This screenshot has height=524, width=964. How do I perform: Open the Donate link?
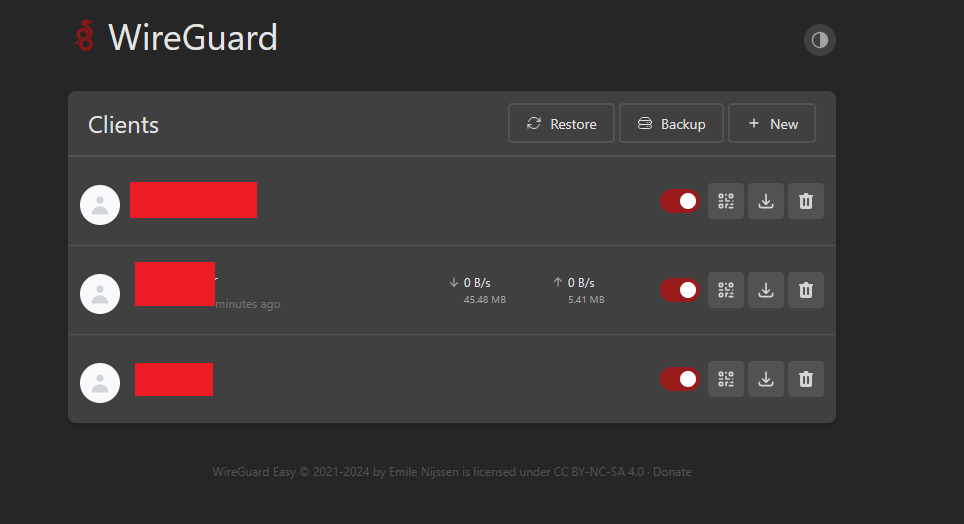[x=672, y=472]
